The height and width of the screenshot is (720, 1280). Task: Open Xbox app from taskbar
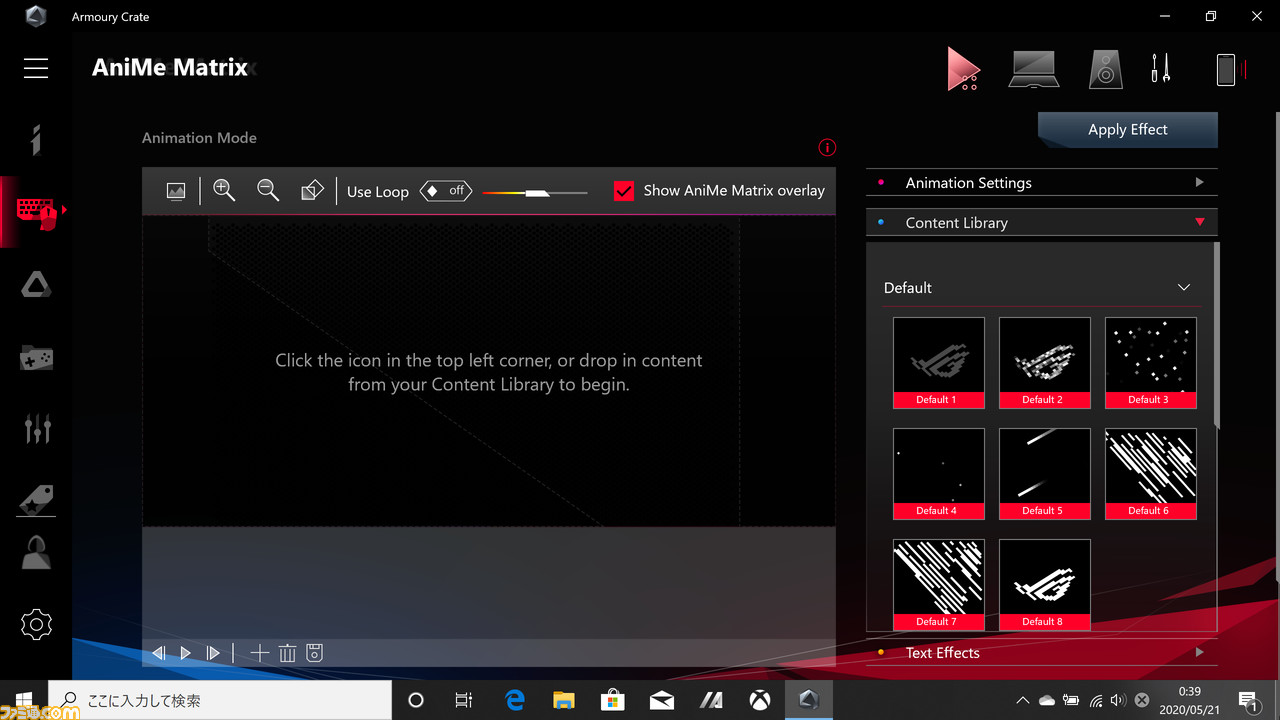760,700
